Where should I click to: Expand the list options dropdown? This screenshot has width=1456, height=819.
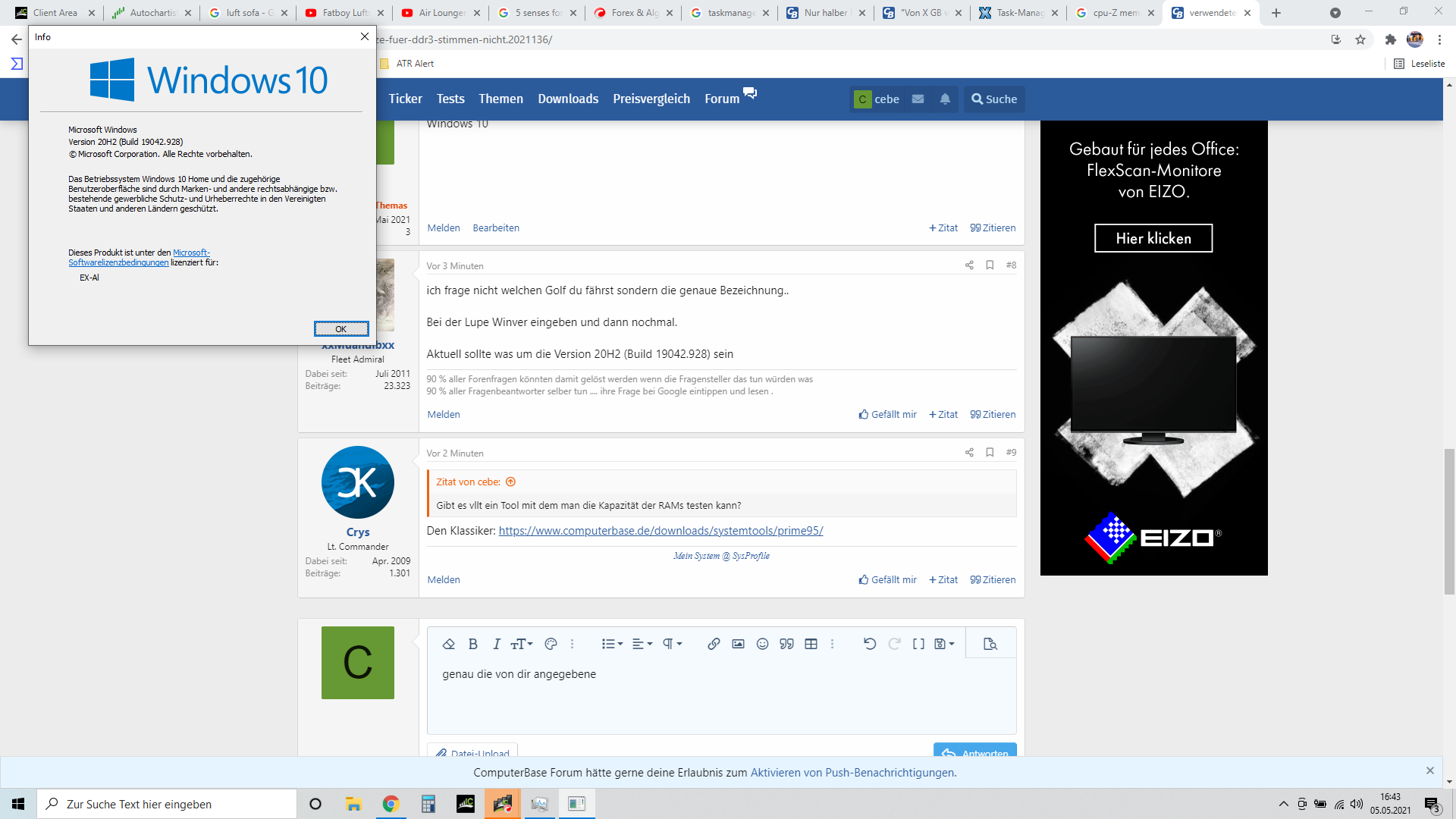click(612, 644)
